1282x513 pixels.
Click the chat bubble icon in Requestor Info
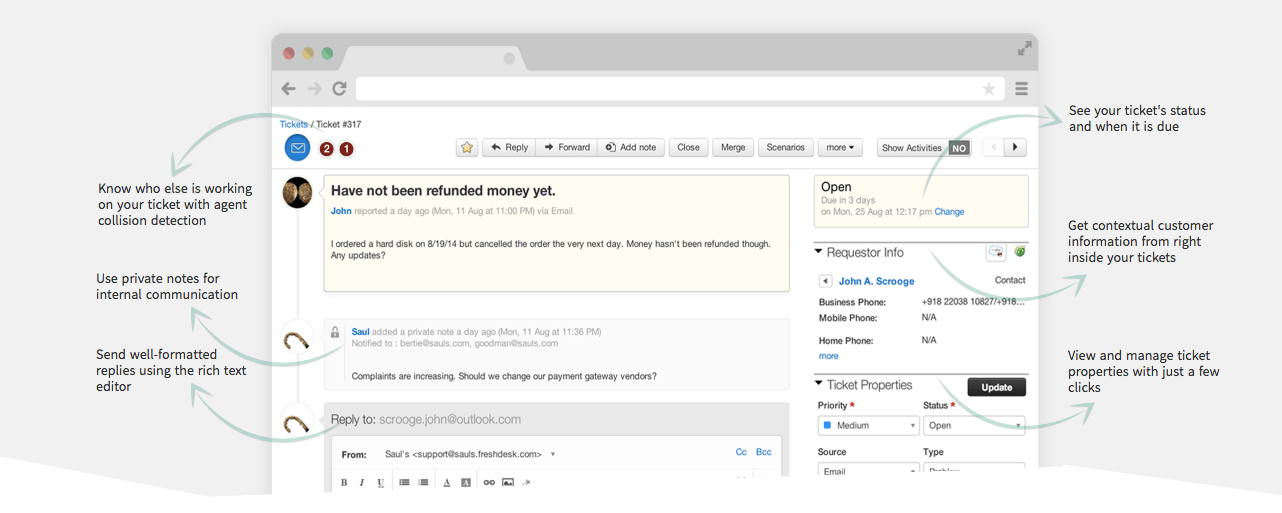click(x=995, y=253)
